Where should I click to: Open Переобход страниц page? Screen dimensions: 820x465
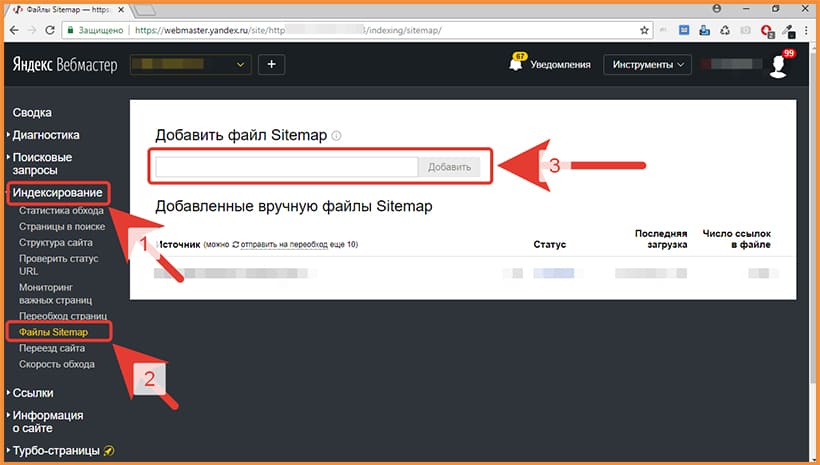[63, 316]
